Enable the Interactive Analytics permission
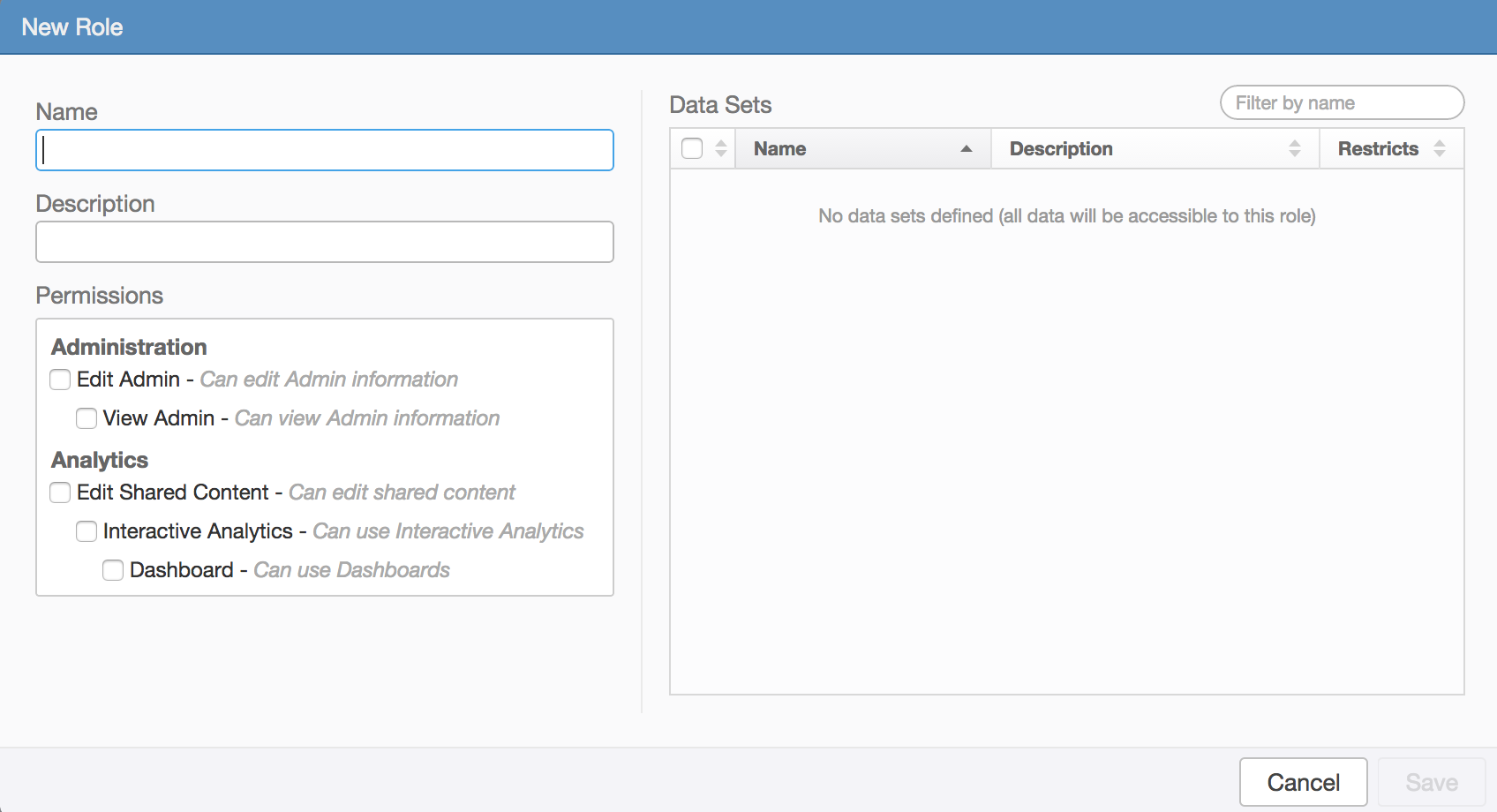 [x=87, y=531]
